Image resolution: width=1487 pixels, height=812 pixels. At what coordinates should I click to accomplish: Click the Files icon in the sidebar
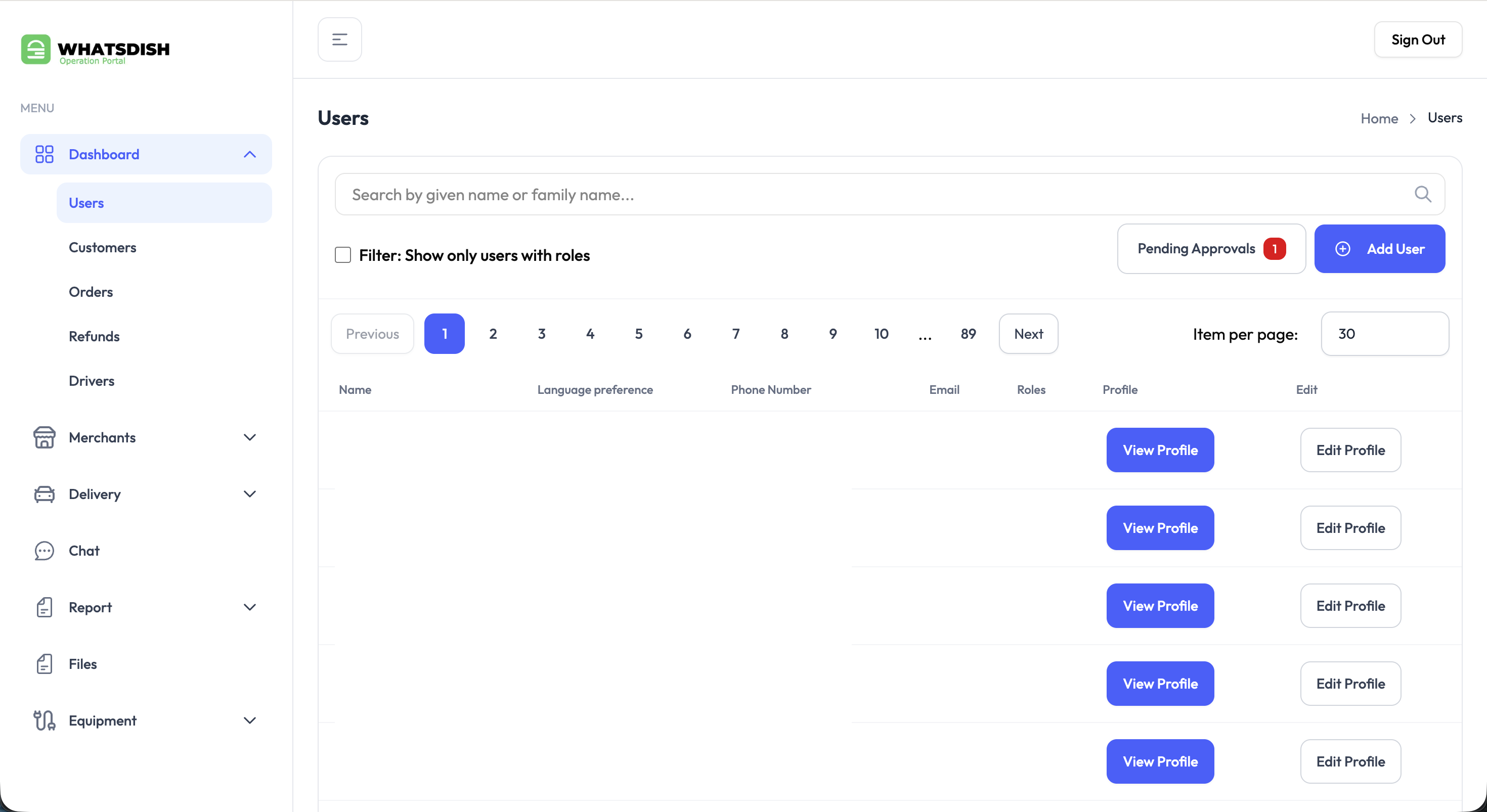click(44, 664)
